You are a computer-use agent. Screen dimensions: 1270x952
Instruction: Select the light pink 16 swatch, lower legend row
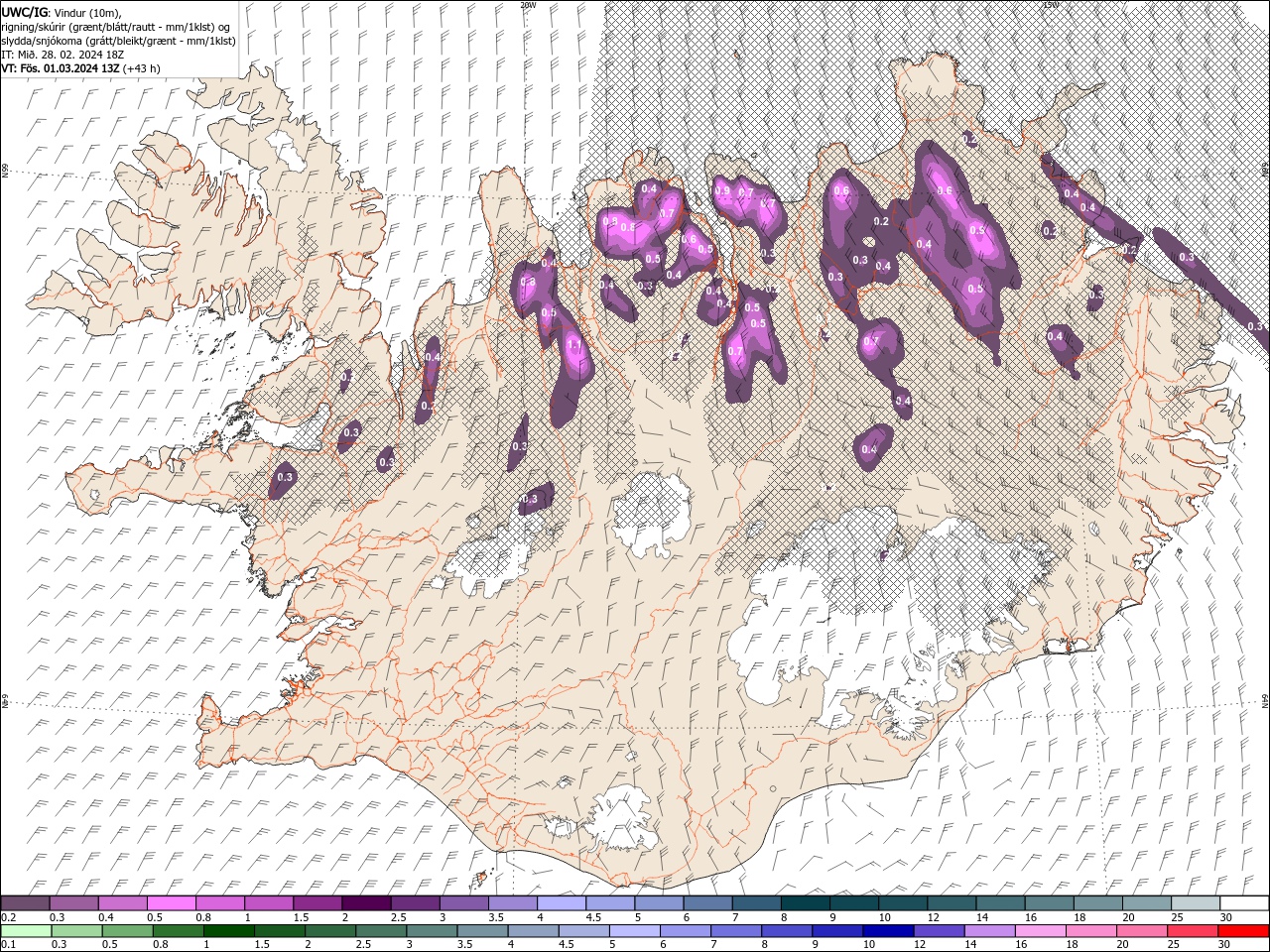1040,931
